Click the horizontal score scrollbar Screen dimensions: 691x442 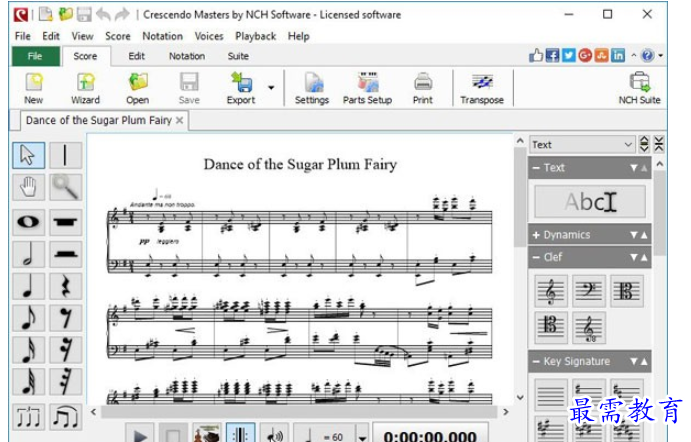tap(300, 412)
